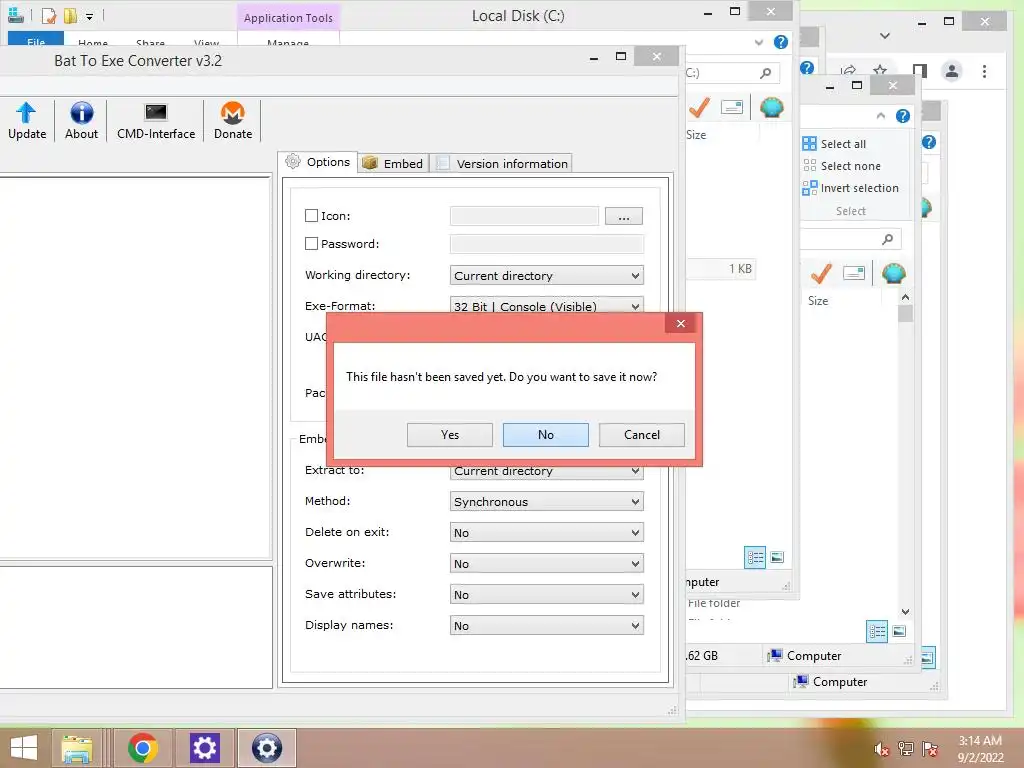
Task: Click the blue gear taskbar icon
Action: pos(266,748)
